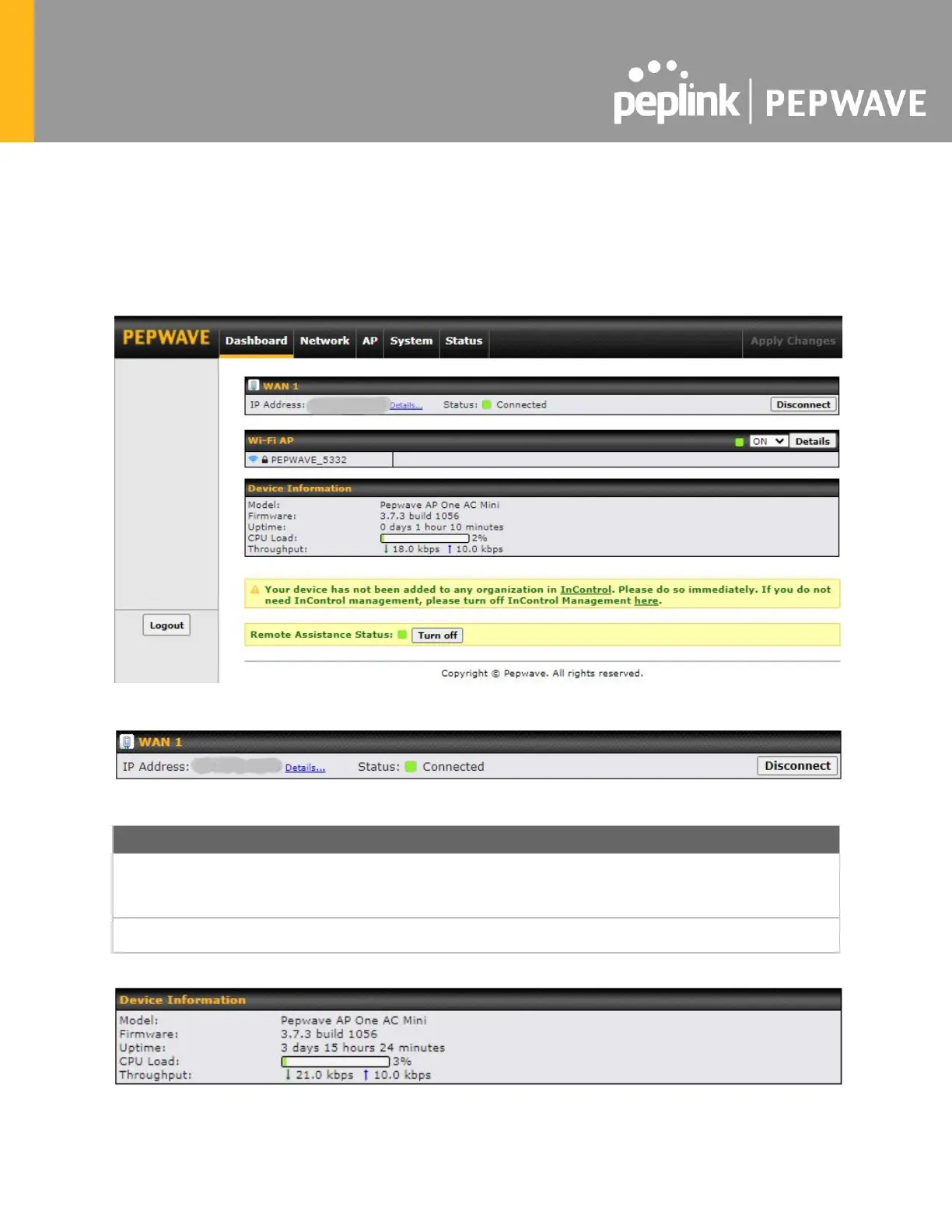Click the yellow warning triangle icon

pyautogui.click(x=255, y=590)
